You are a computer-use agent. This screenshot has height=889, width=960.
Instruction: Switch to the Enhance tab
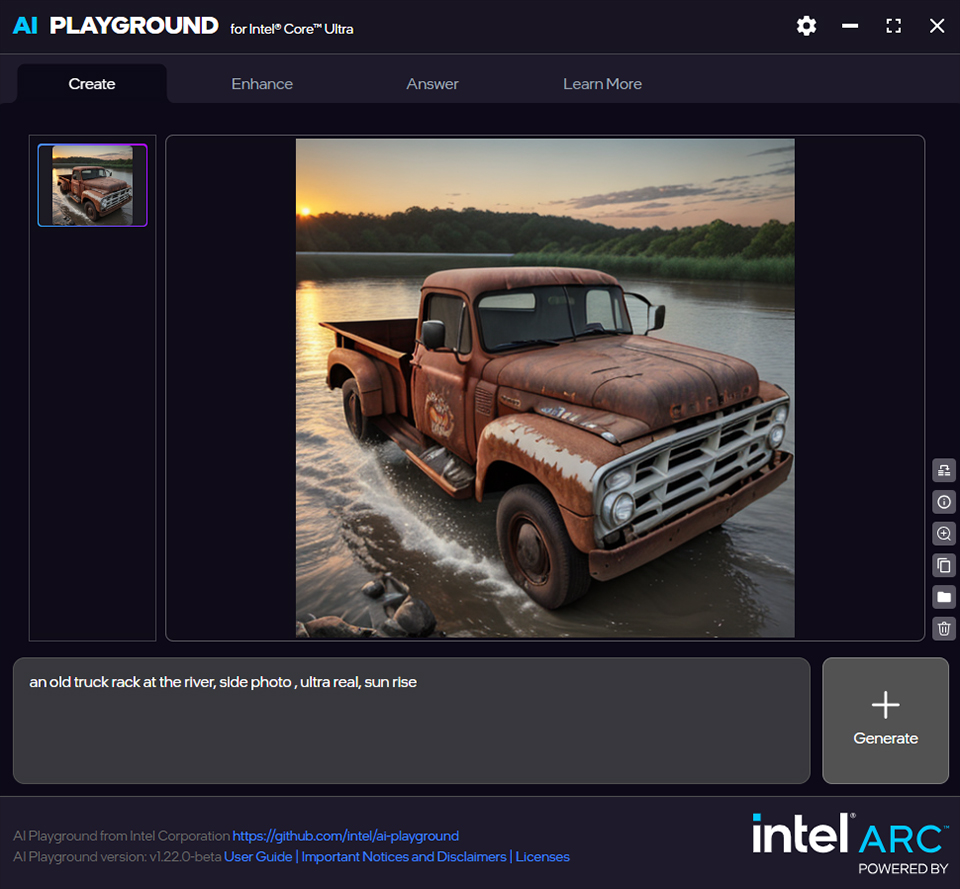point(262,84)
